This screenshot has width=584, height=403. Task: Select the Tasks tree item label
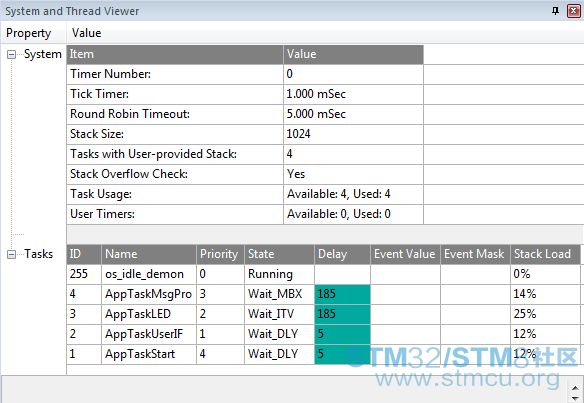tap(39, 254)
